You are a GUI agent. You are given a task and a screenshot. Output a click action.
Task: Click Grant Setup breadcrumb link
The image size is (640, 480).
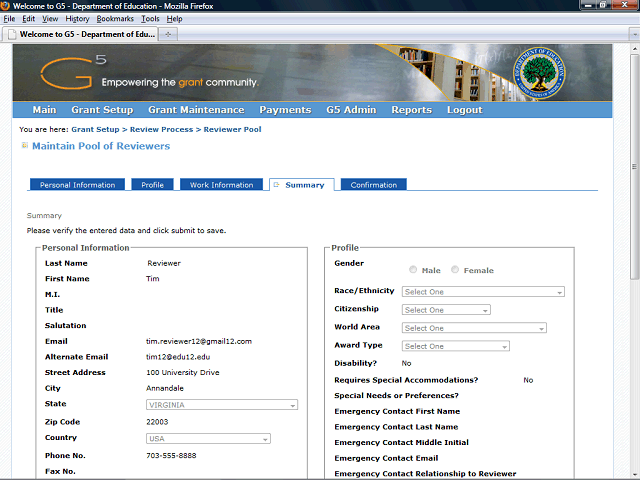[x=95, y=129]
